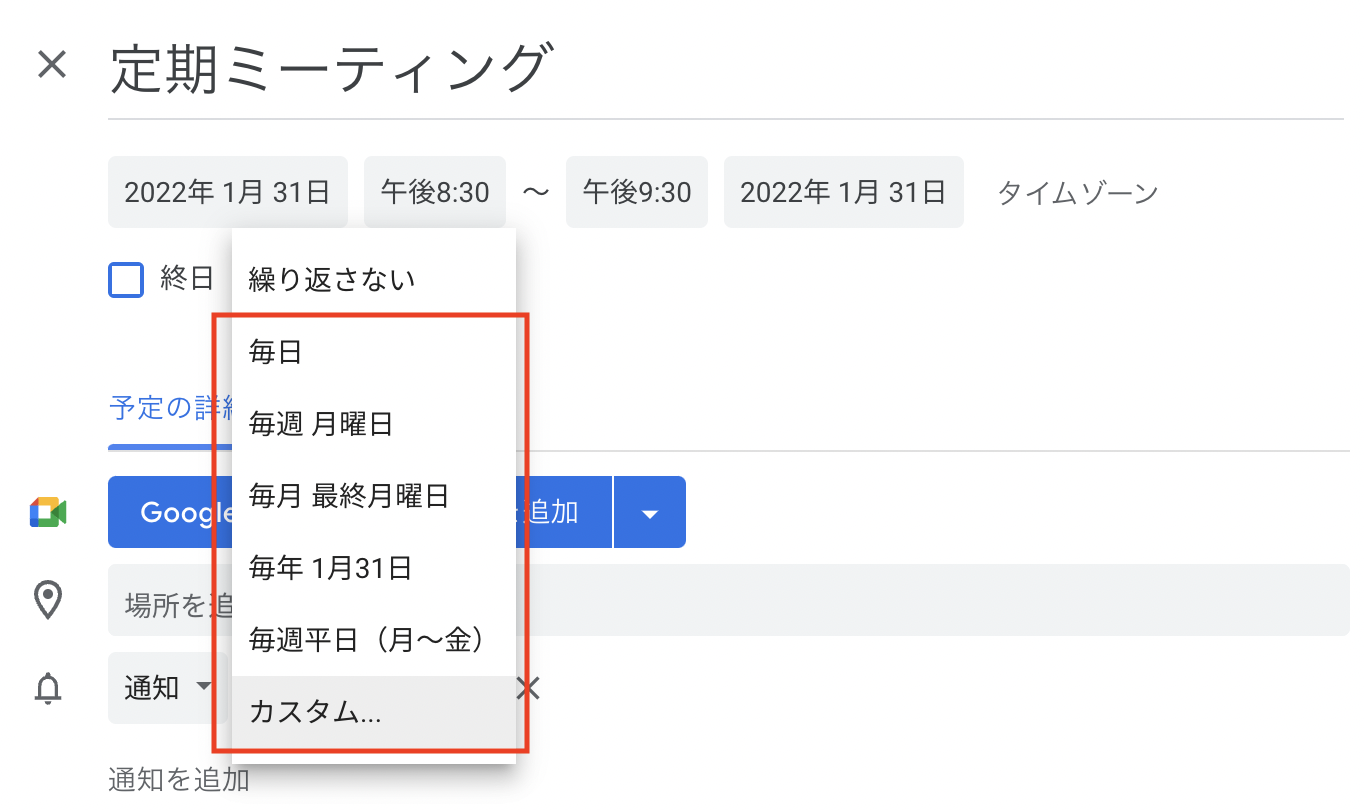The height and width of the screenshot is (810, 1364).
Task: Select 毎日 repeat option
Action: coord(276,352)
